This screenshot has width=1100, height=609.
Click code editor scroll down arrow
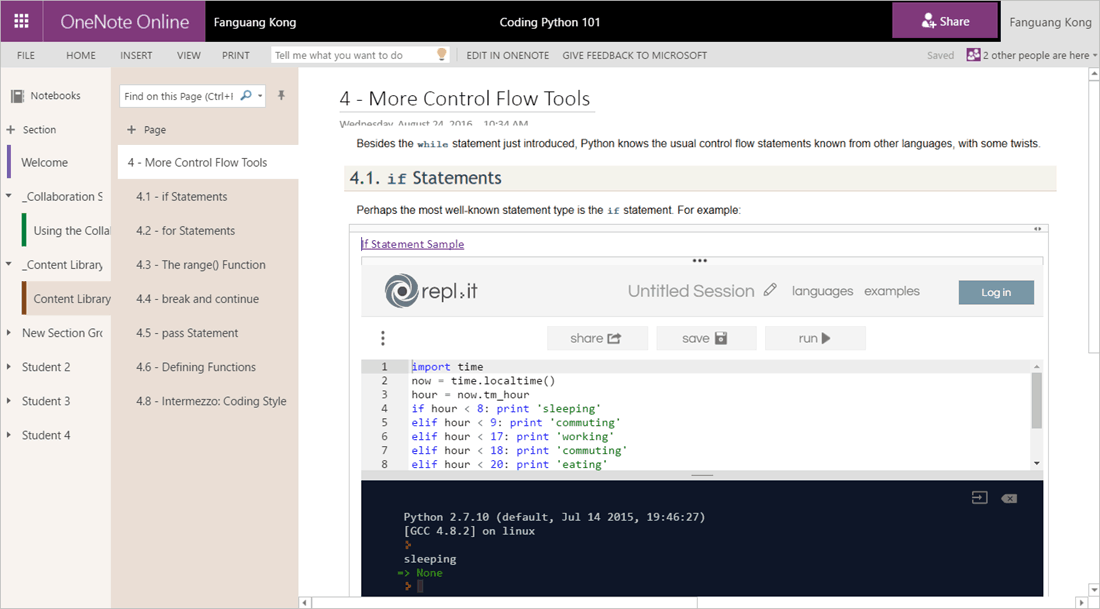pos(1037,463)
